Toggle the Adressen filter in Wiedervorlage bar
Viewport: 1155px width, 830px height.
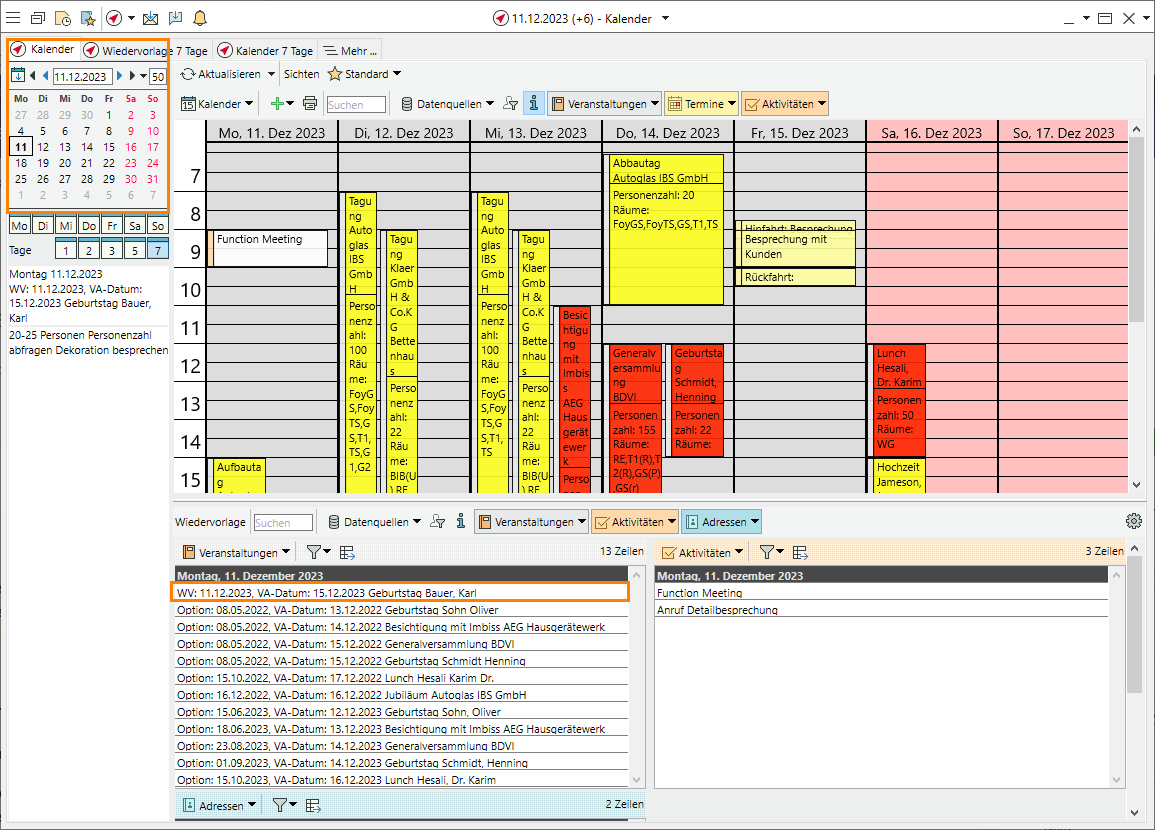coord(721,522)
